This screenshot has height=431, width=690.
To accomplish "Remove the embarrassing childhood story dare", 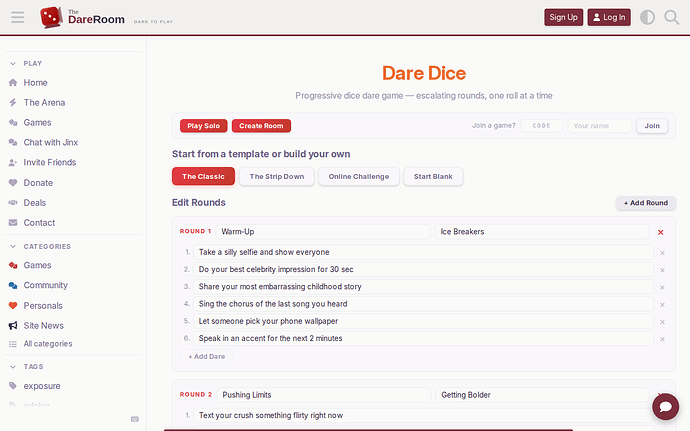I will (662, 287).
